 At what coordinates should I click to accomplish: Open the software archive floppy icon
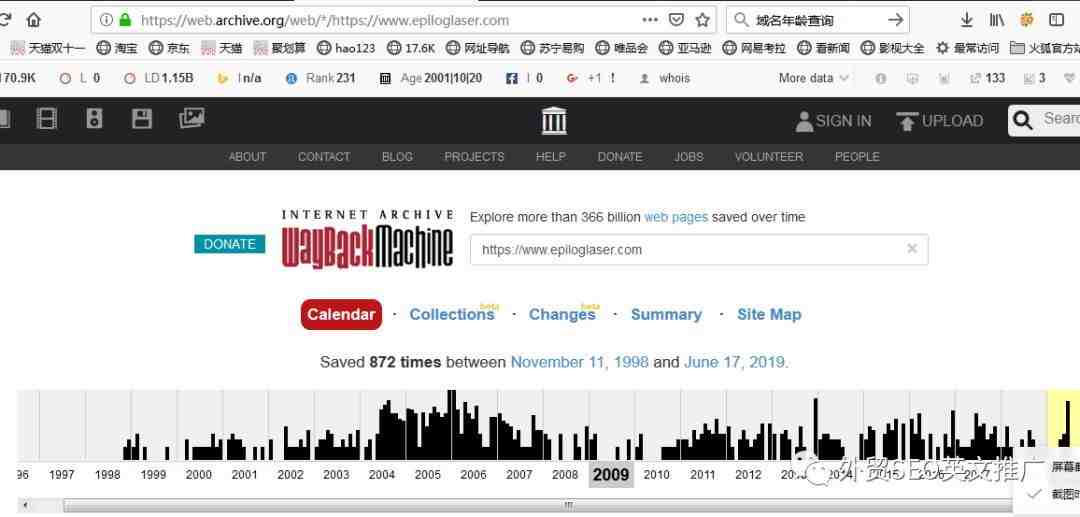click(x=142, y=120)
